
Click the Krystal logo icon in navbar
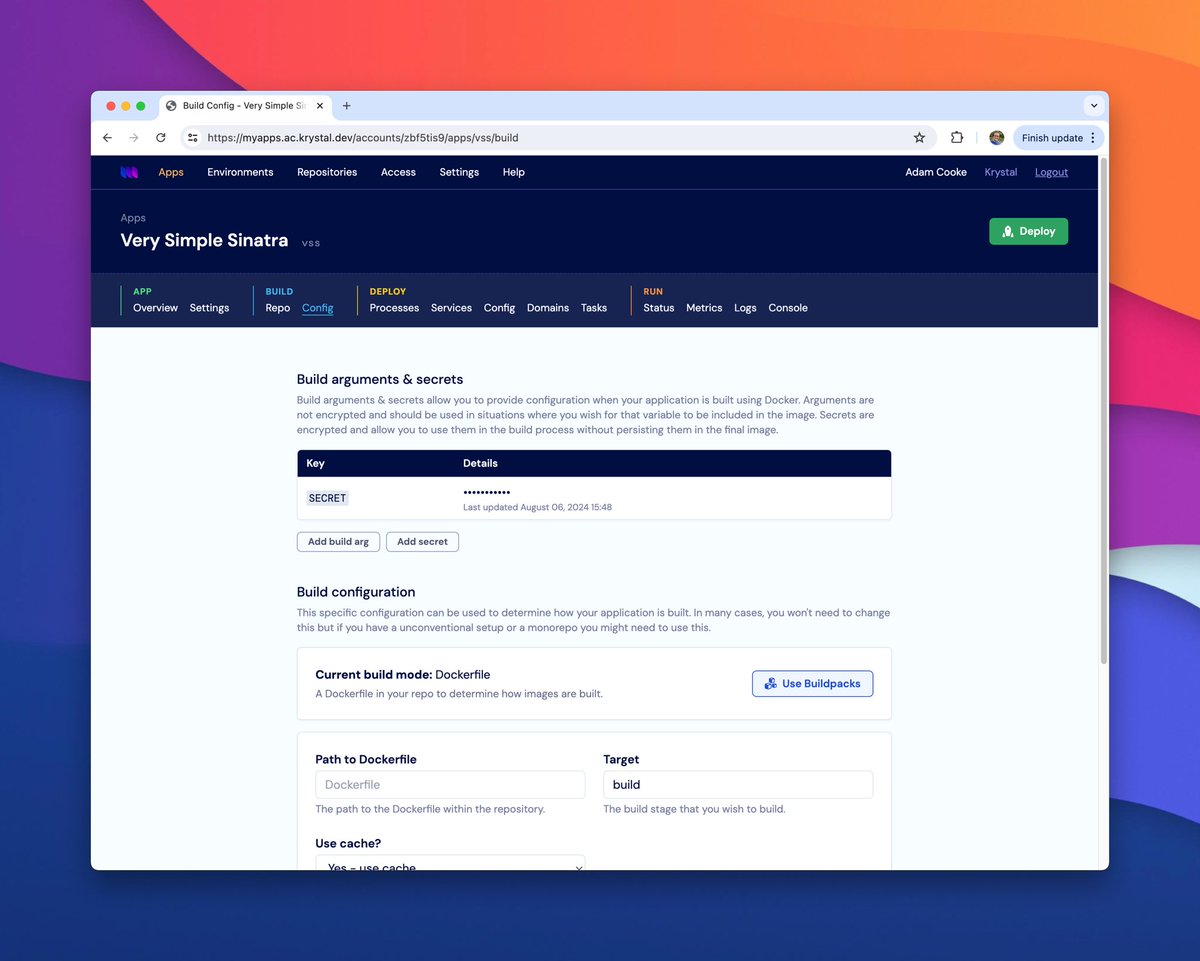click(x=129, y=172)
